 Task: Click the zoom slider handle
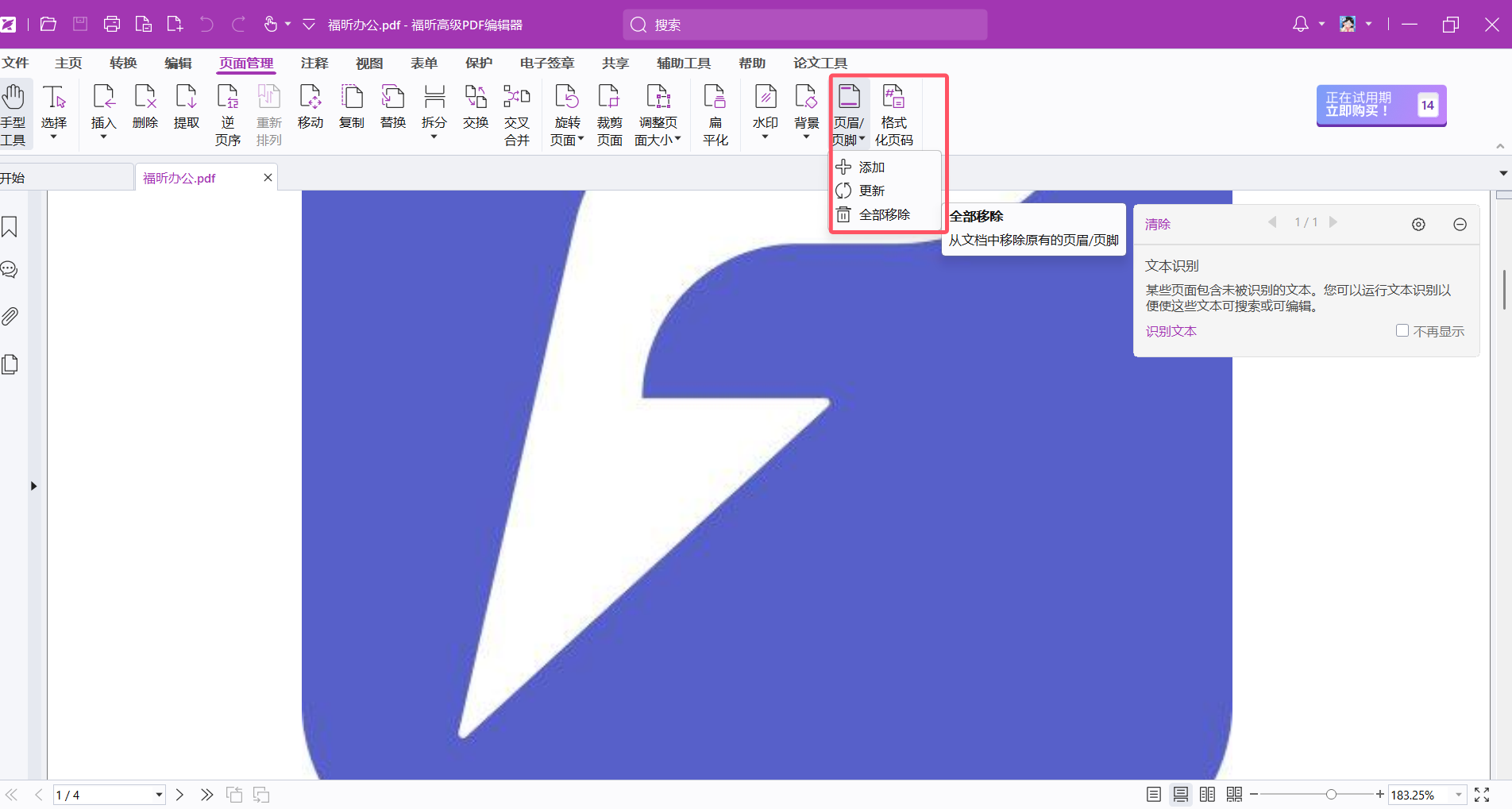(x=1331, y=795)
